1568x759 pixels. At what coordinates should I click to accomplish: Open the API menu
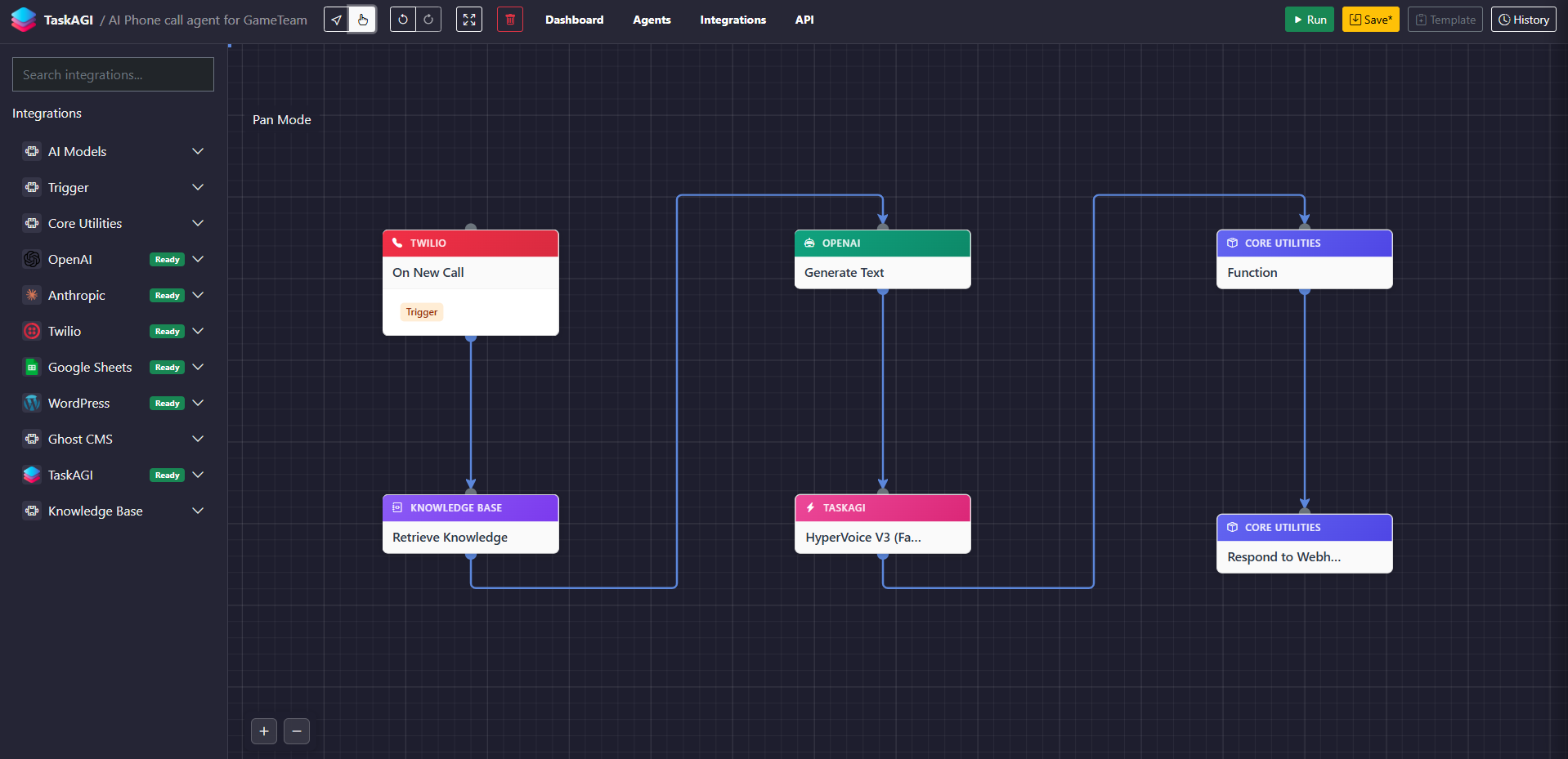tap(804, 20)
